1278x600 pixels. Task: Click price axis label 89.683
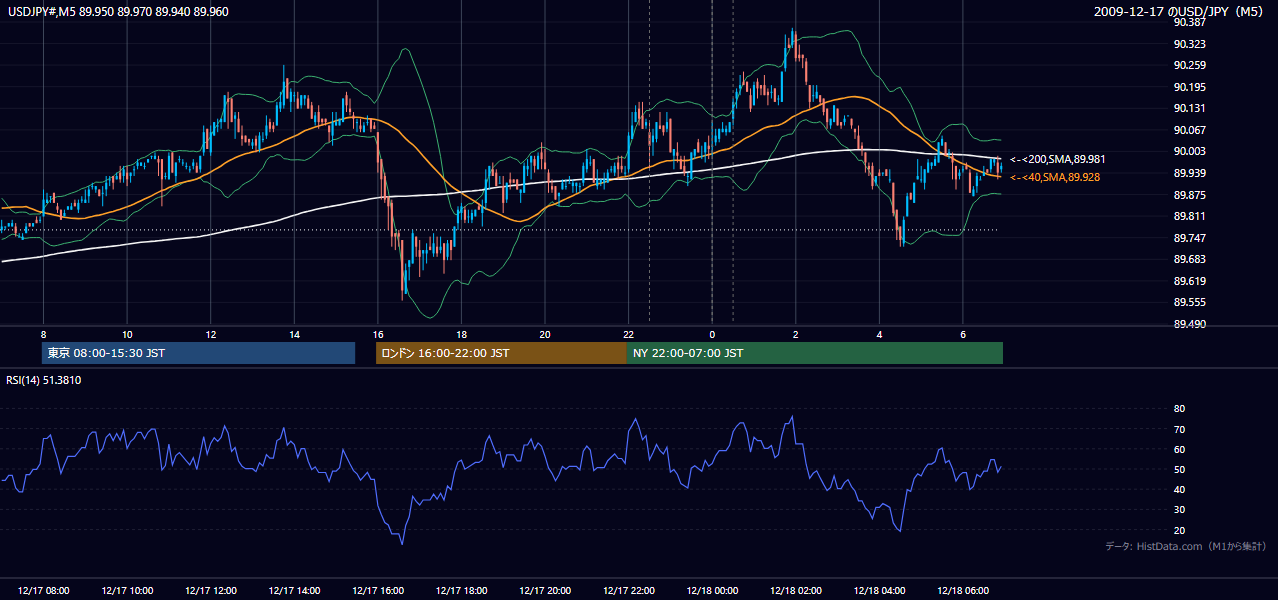pos(1189,259)
